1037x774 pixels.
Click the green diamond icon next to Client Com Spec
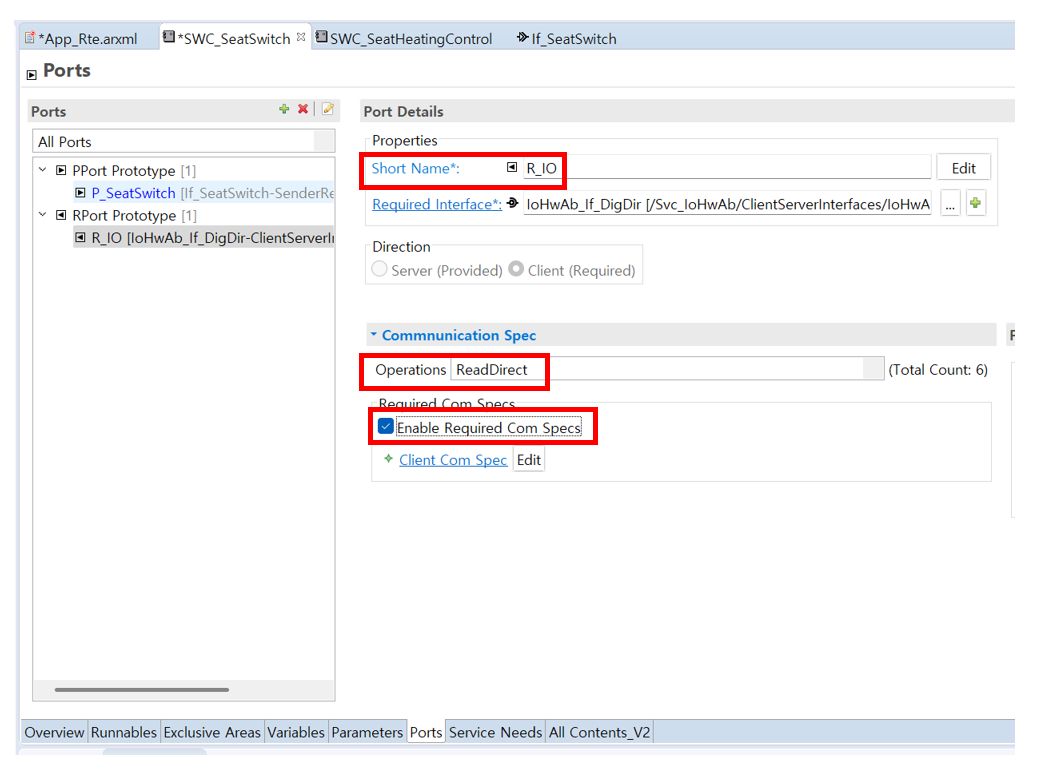pos(388,458)
